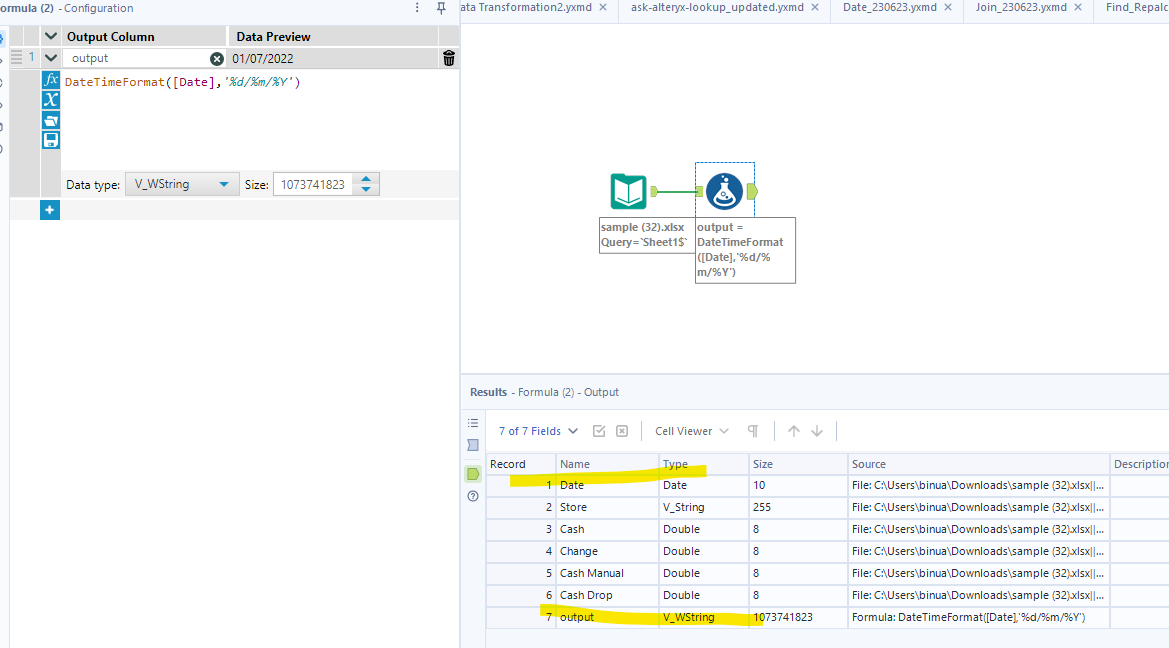
Task: Select all fields check icon
Action: (x=599, y=431)
